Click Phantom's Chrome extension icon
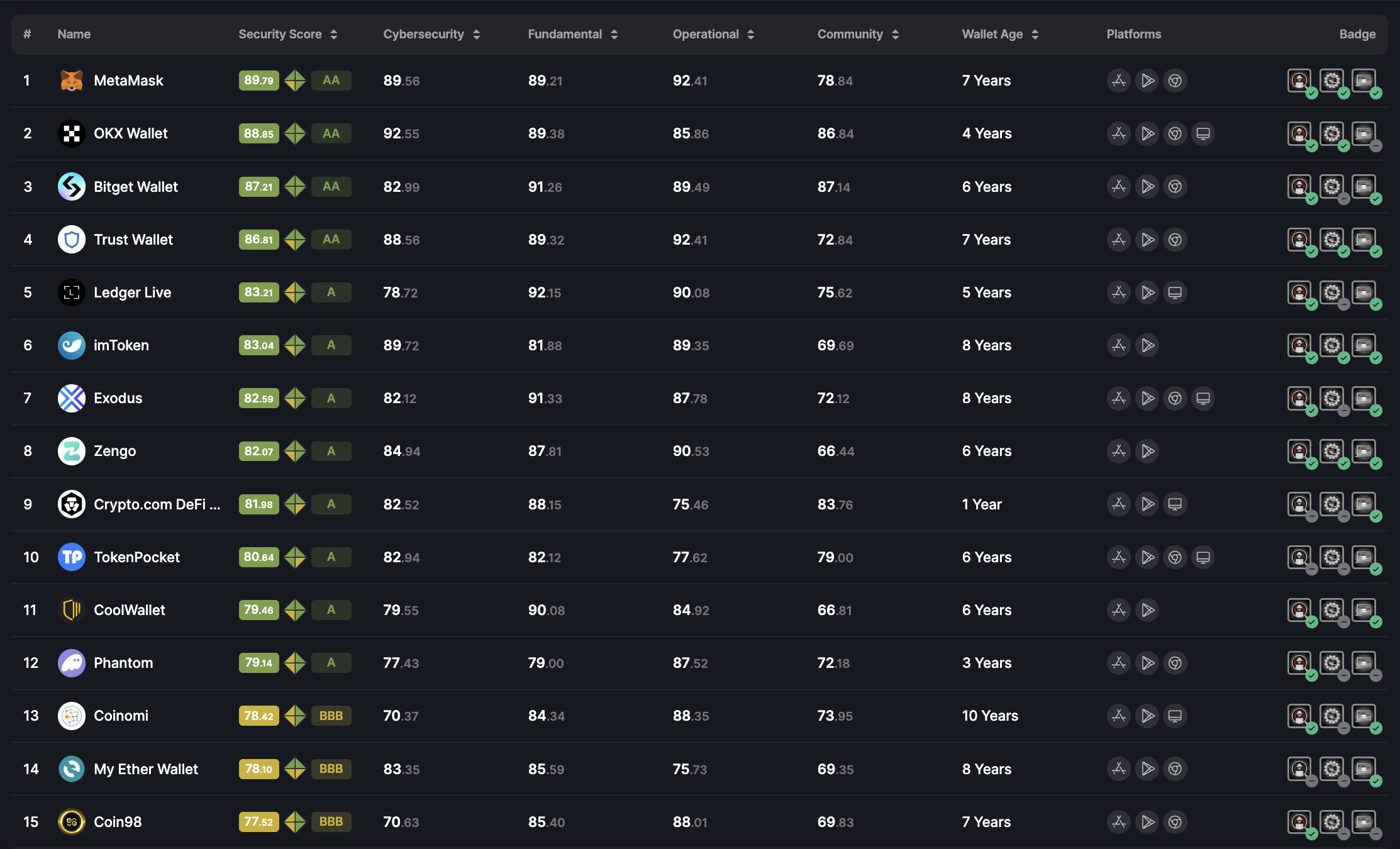 1174,663
